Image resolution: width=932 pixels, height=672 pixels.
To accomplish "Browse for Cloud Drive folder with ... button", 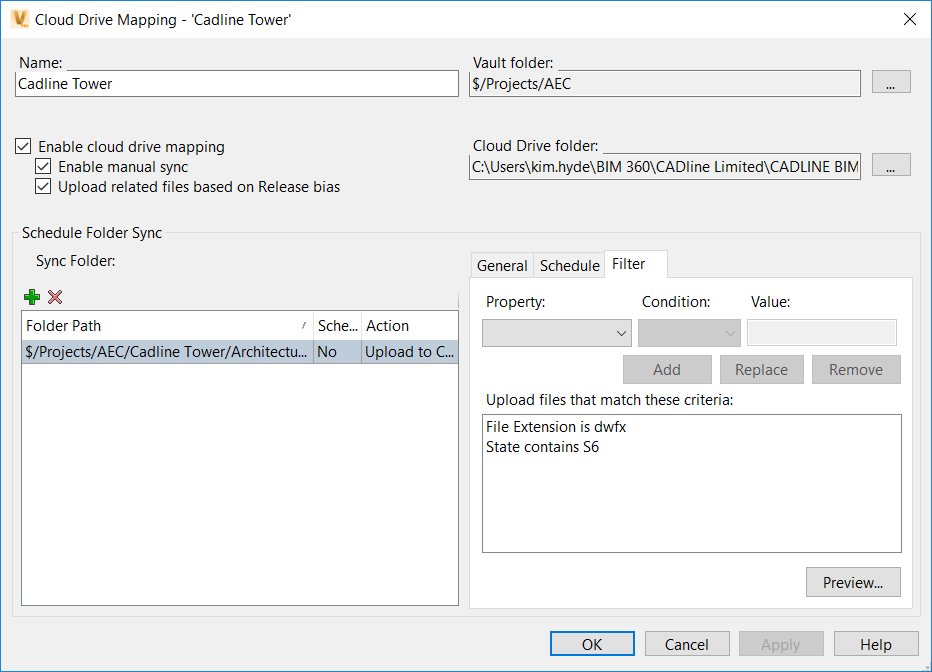I will point(891,165).
